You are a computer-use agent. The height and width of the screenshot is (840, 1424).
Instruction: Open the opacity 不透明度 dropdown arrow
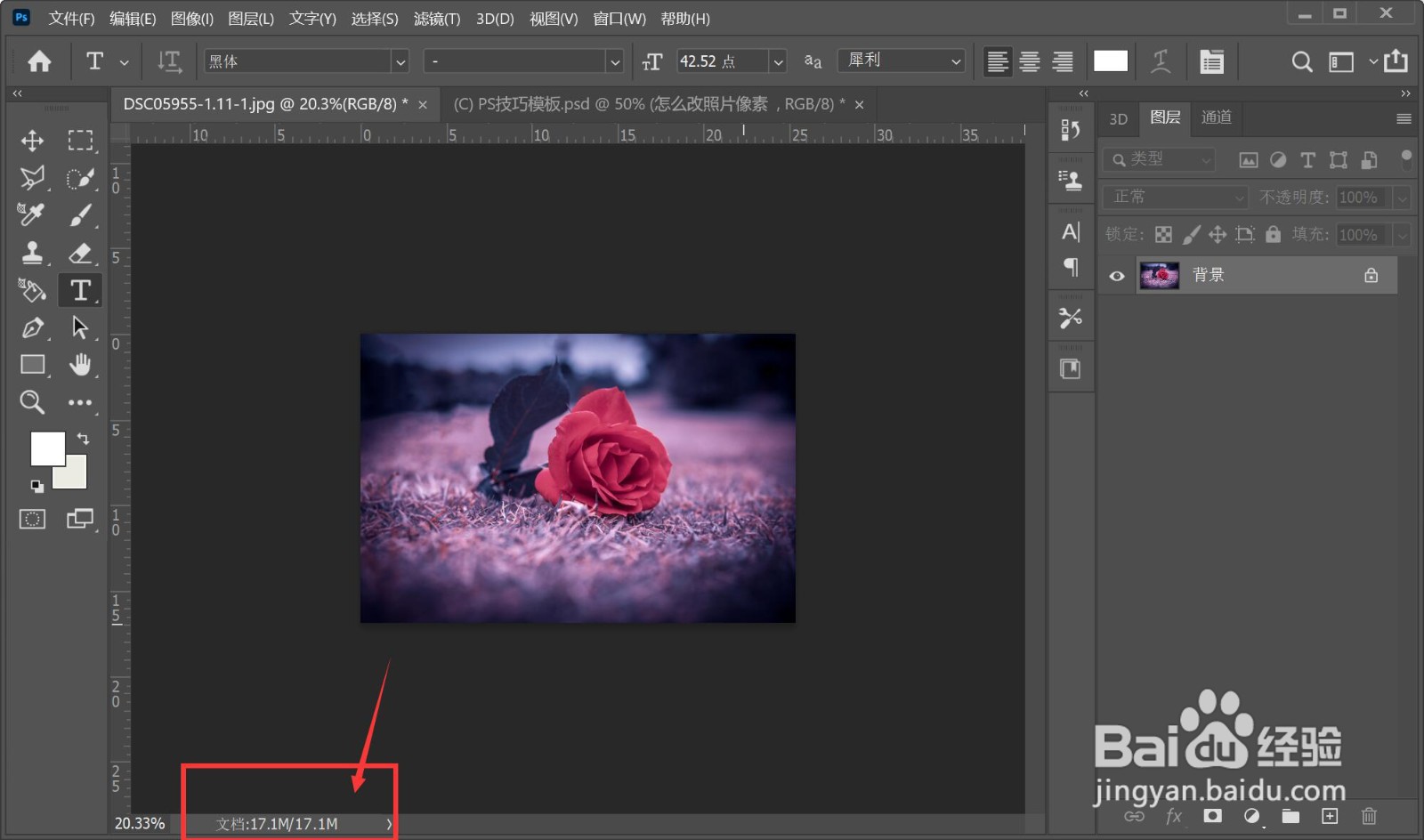click(x=1402, y=198)
